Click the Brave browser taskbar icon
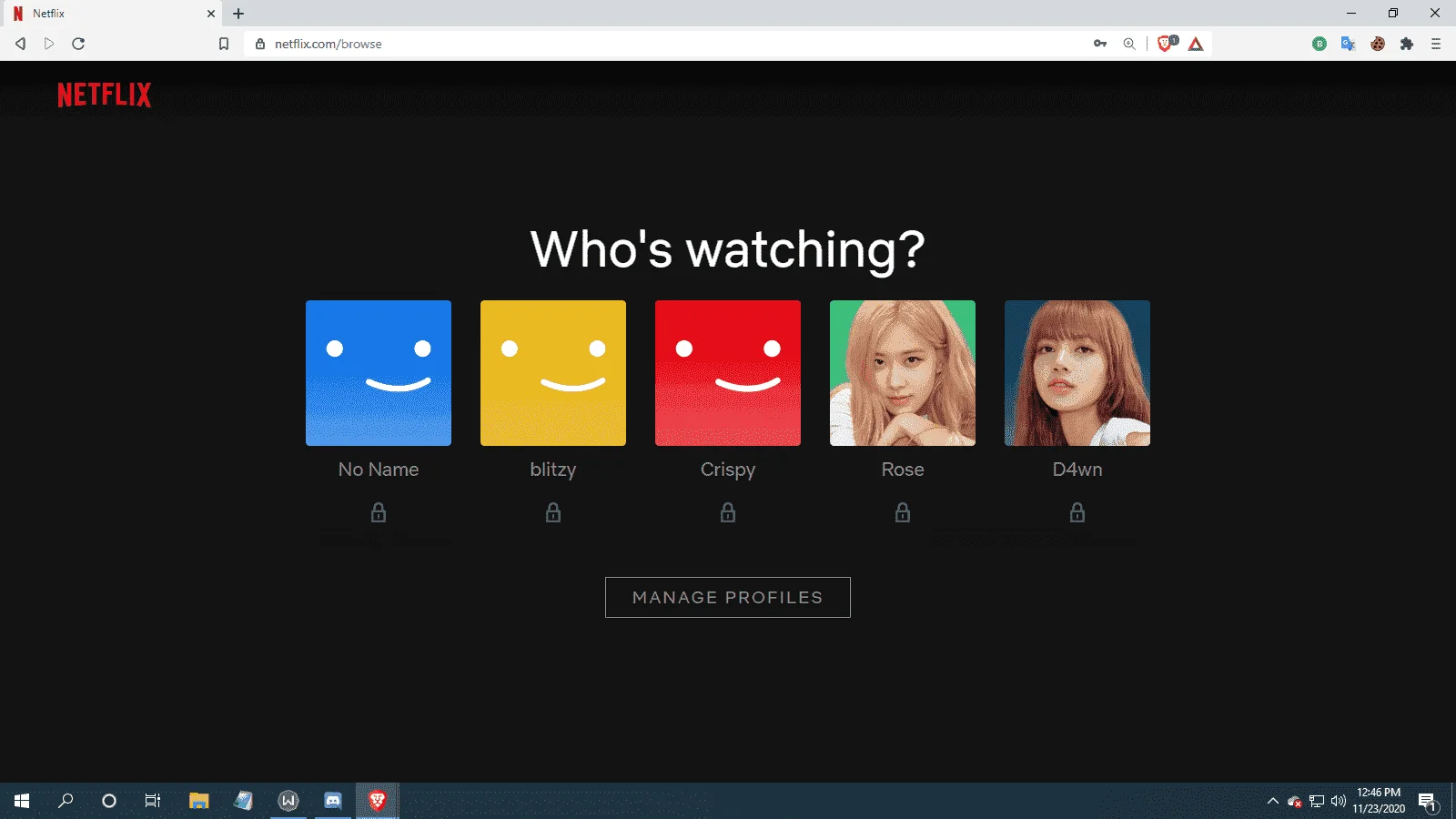1456x819 pixels. (377, 801)
